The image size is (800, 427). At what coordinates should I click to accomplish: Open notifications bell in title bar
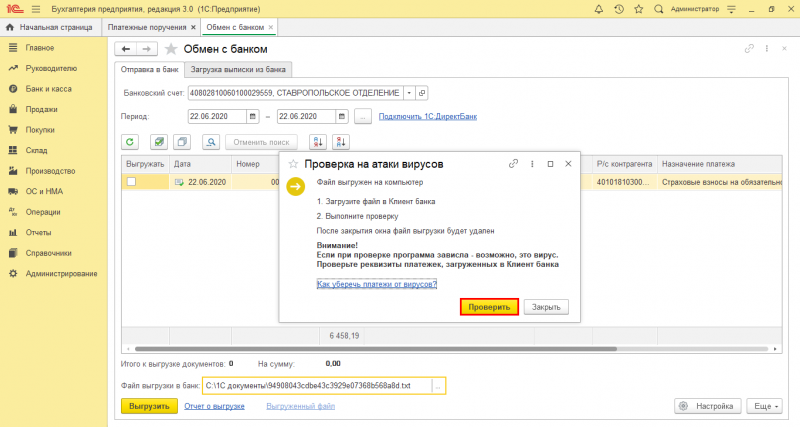tap(598, 9)
